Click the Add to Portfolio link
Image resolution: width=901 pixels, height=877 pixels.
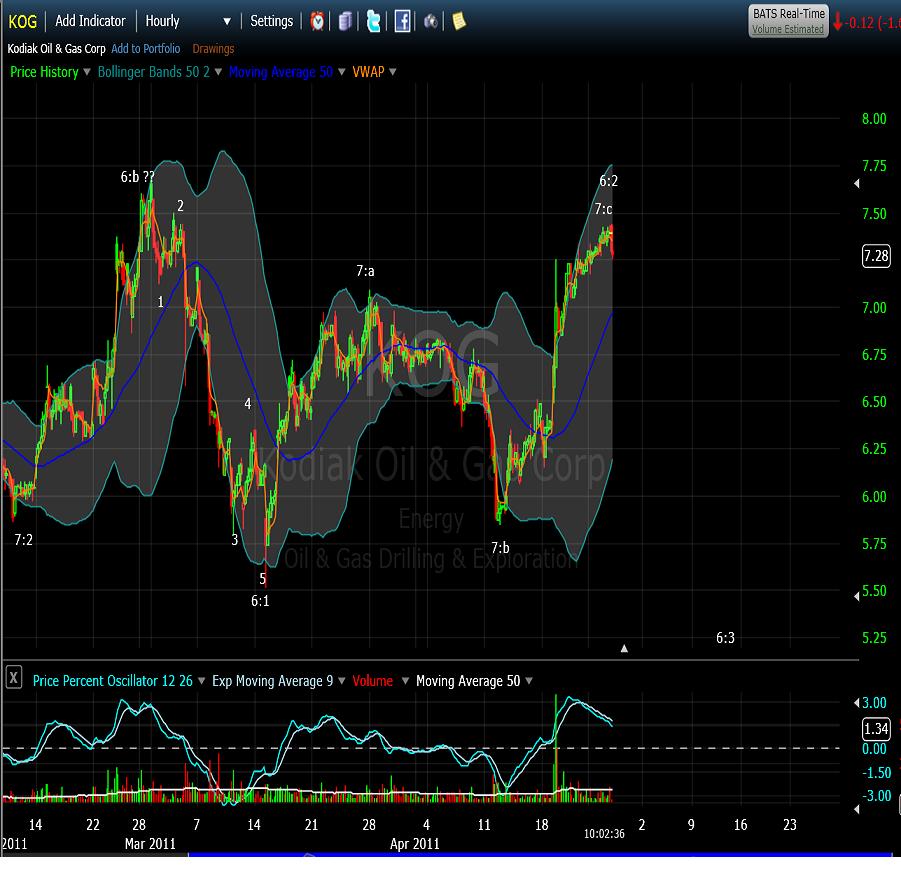pyautogui.click(x=146, y=48)
